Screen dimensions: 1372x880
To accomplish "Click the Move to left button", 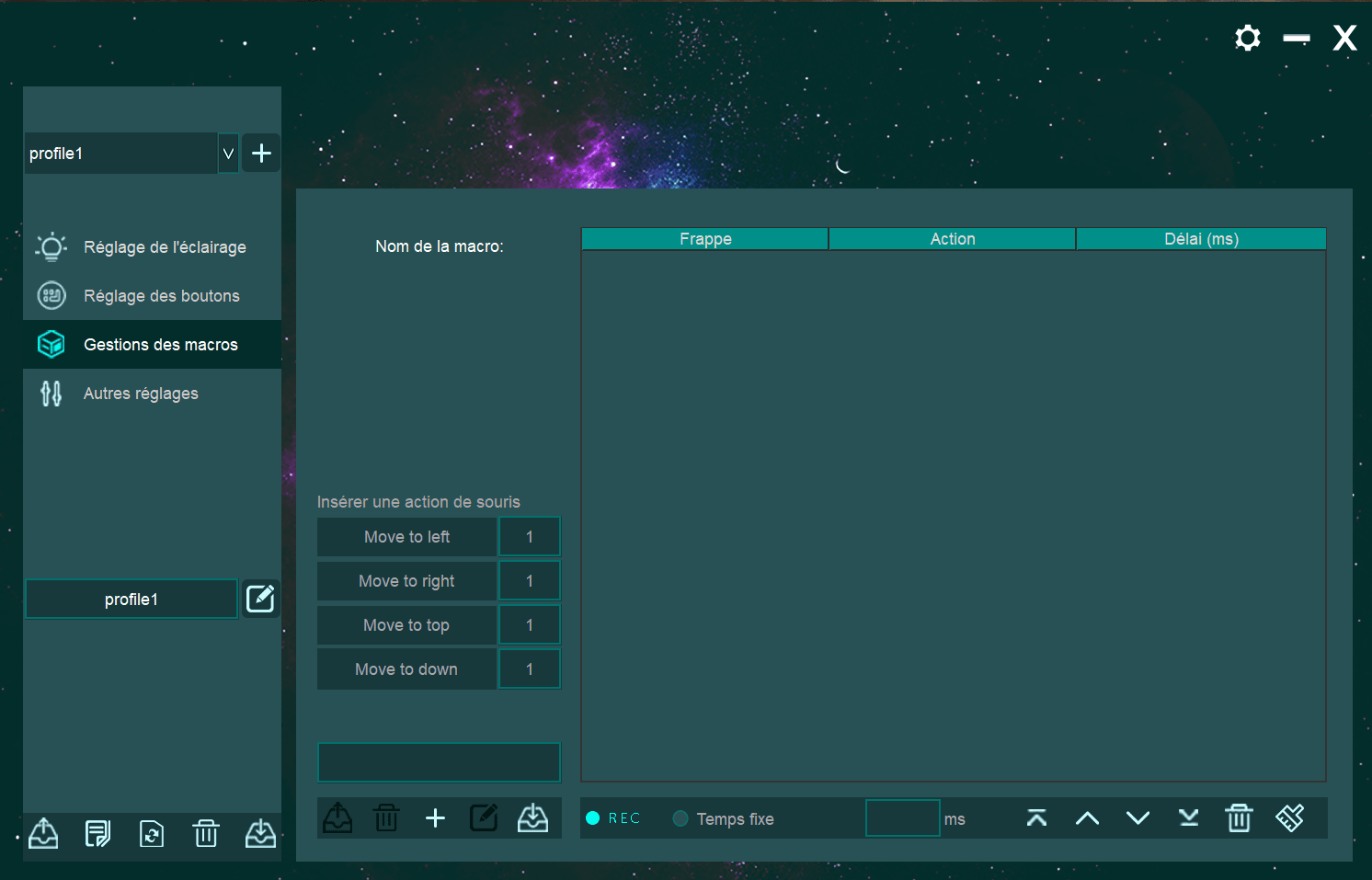I will [x=407, y=537].
